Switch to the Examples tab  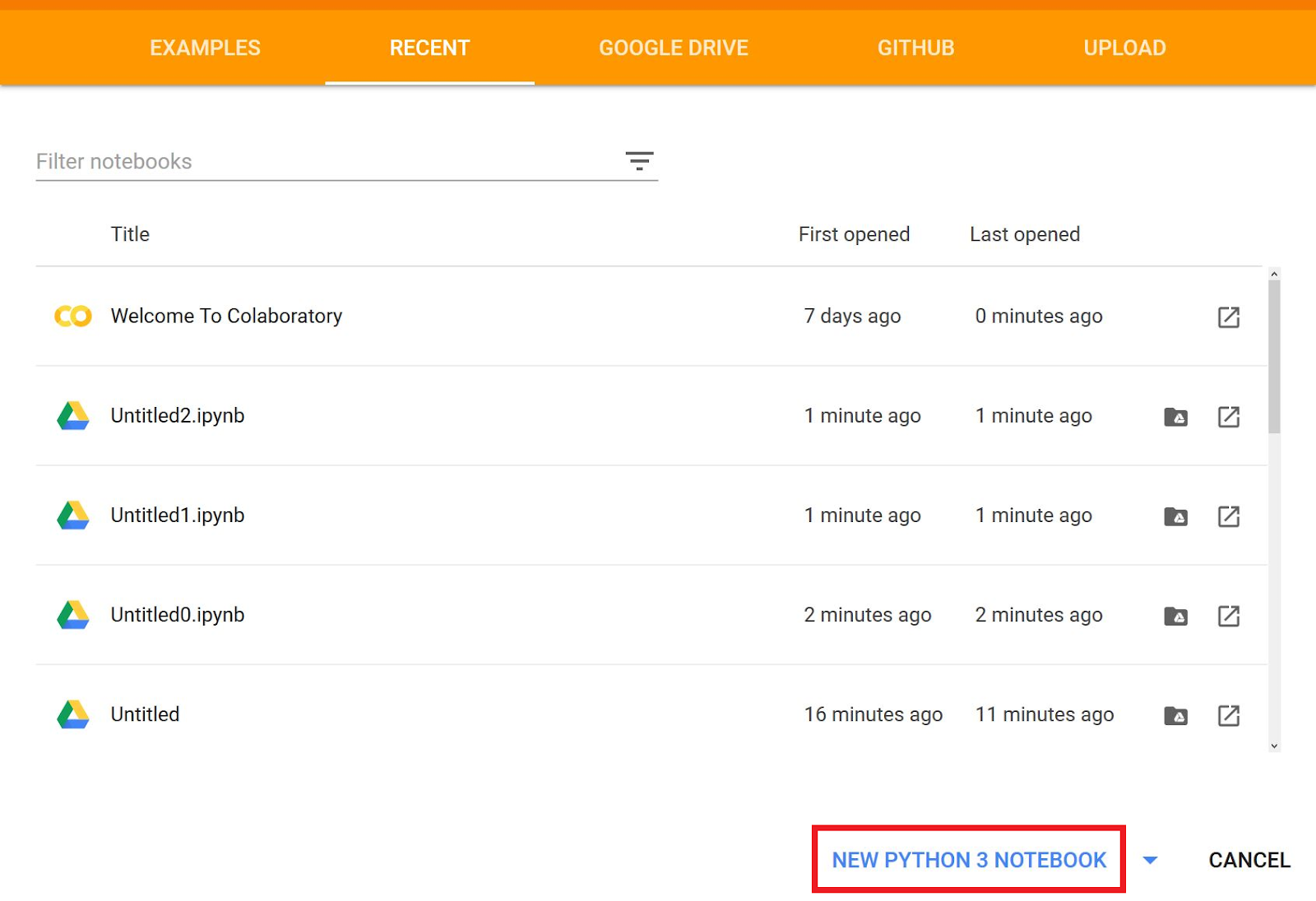point(205,48)
